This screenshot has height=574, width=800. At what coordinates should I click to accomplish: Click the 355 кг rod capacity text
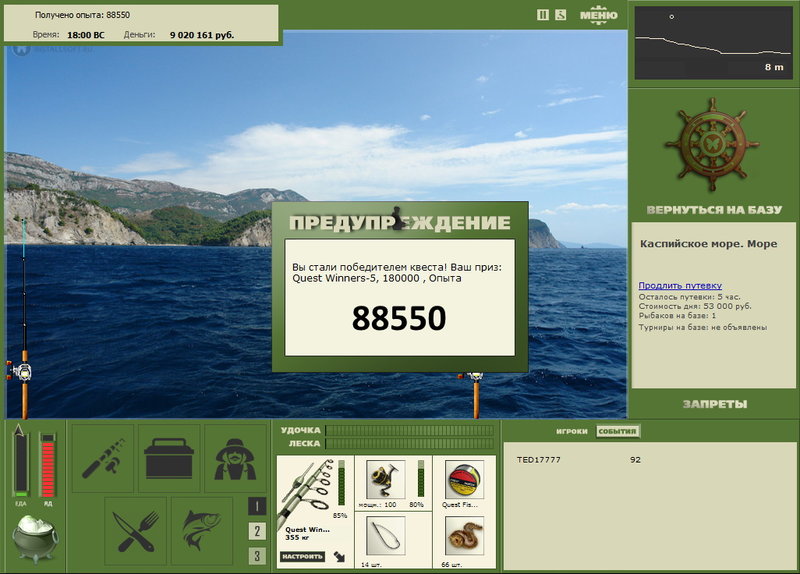(x=297, y=537)
